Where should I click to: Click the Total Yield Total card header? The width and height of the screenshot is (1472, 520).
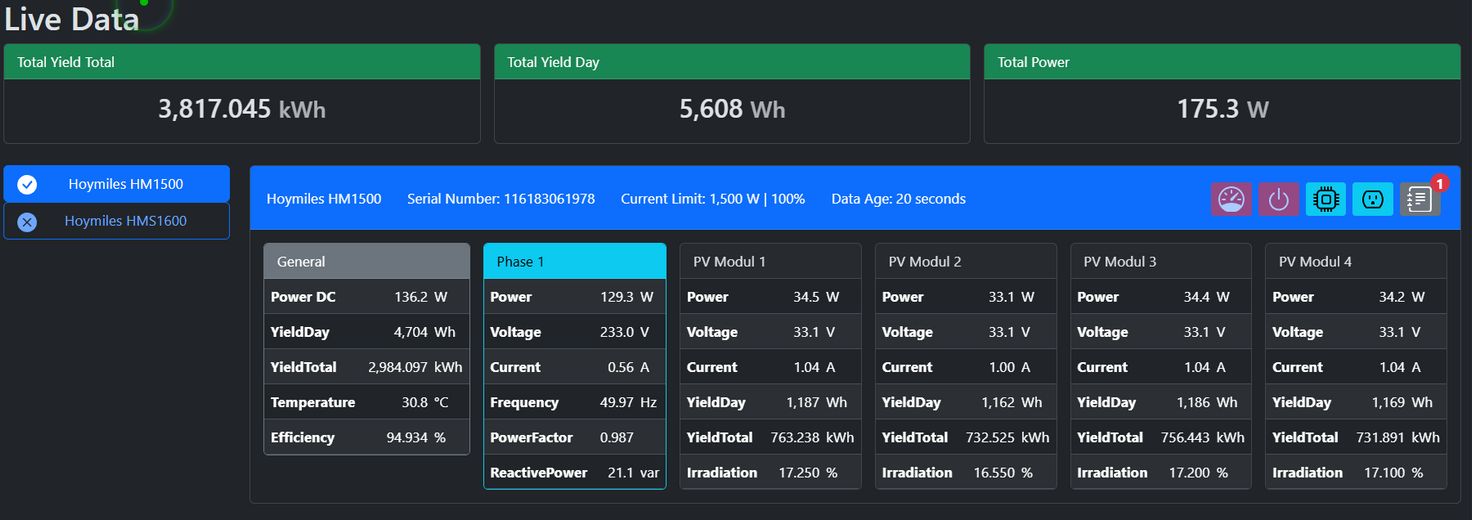[x=242, y=62]
